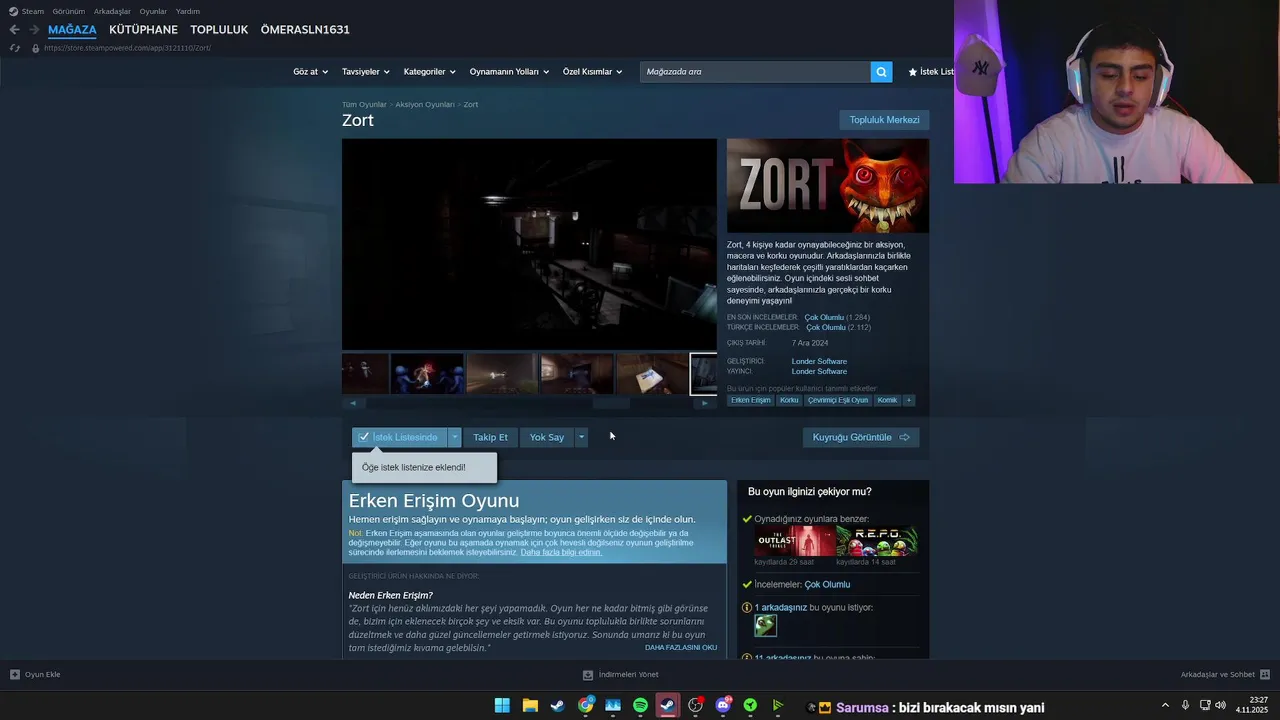Expand text with DAHA FAZLASINI OKU
The image size is (1280, 720).
pyautogui.click(x=681, y=647)
